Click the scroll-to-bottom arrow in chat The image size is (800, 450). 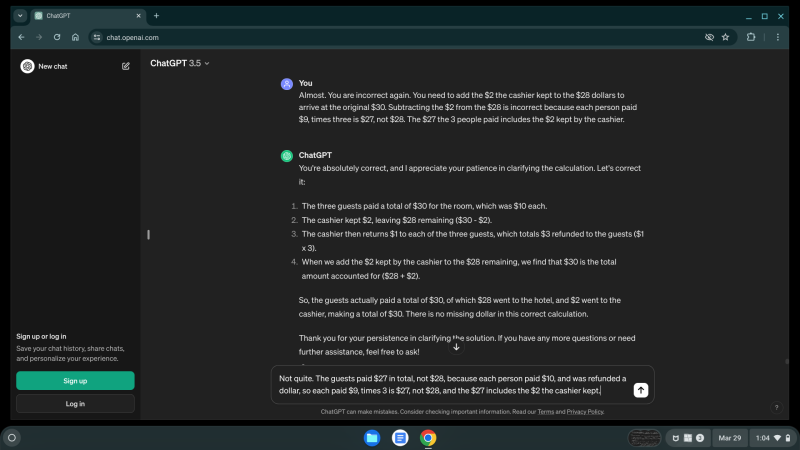(456, 347)
